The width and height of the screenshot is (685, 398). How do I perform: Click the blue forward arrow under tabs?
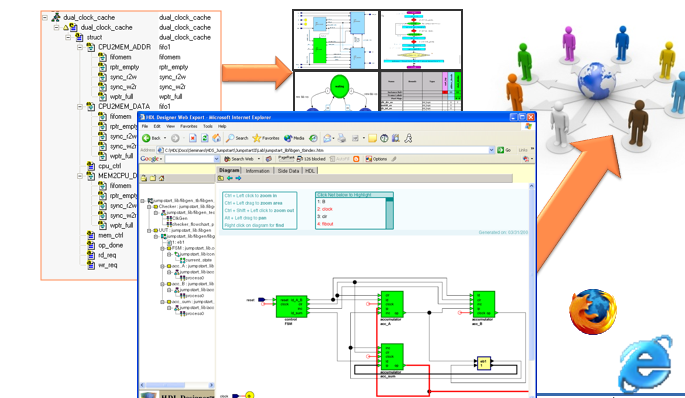point(238,178)
